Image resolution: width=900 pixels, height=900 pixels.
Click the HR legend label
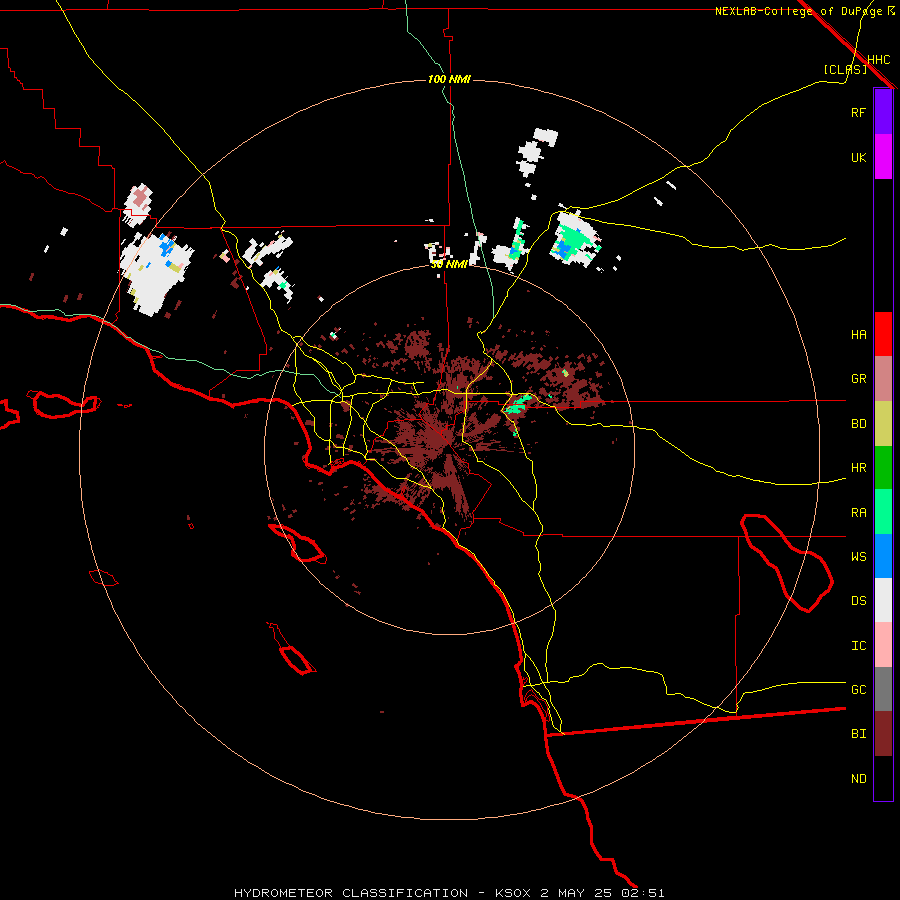(859, 468)
